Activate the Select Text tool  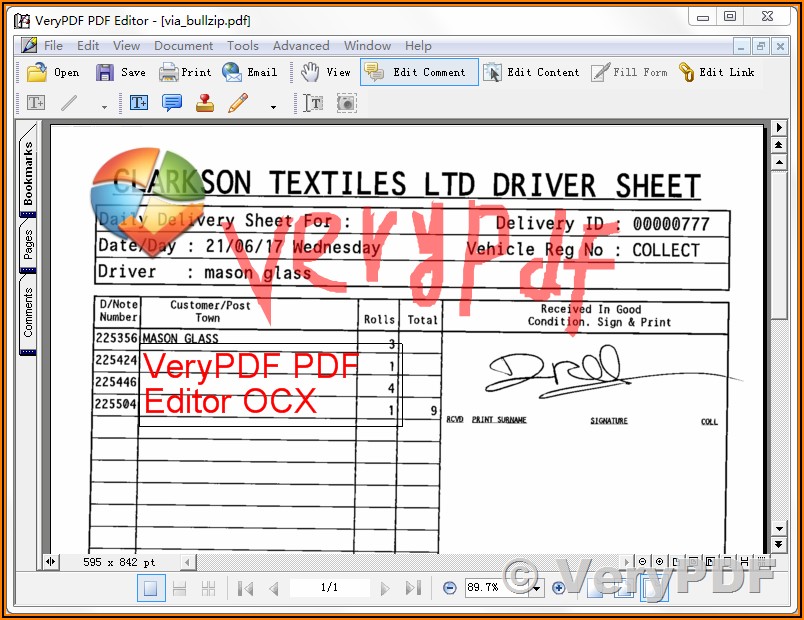click(x=313, y=103)
